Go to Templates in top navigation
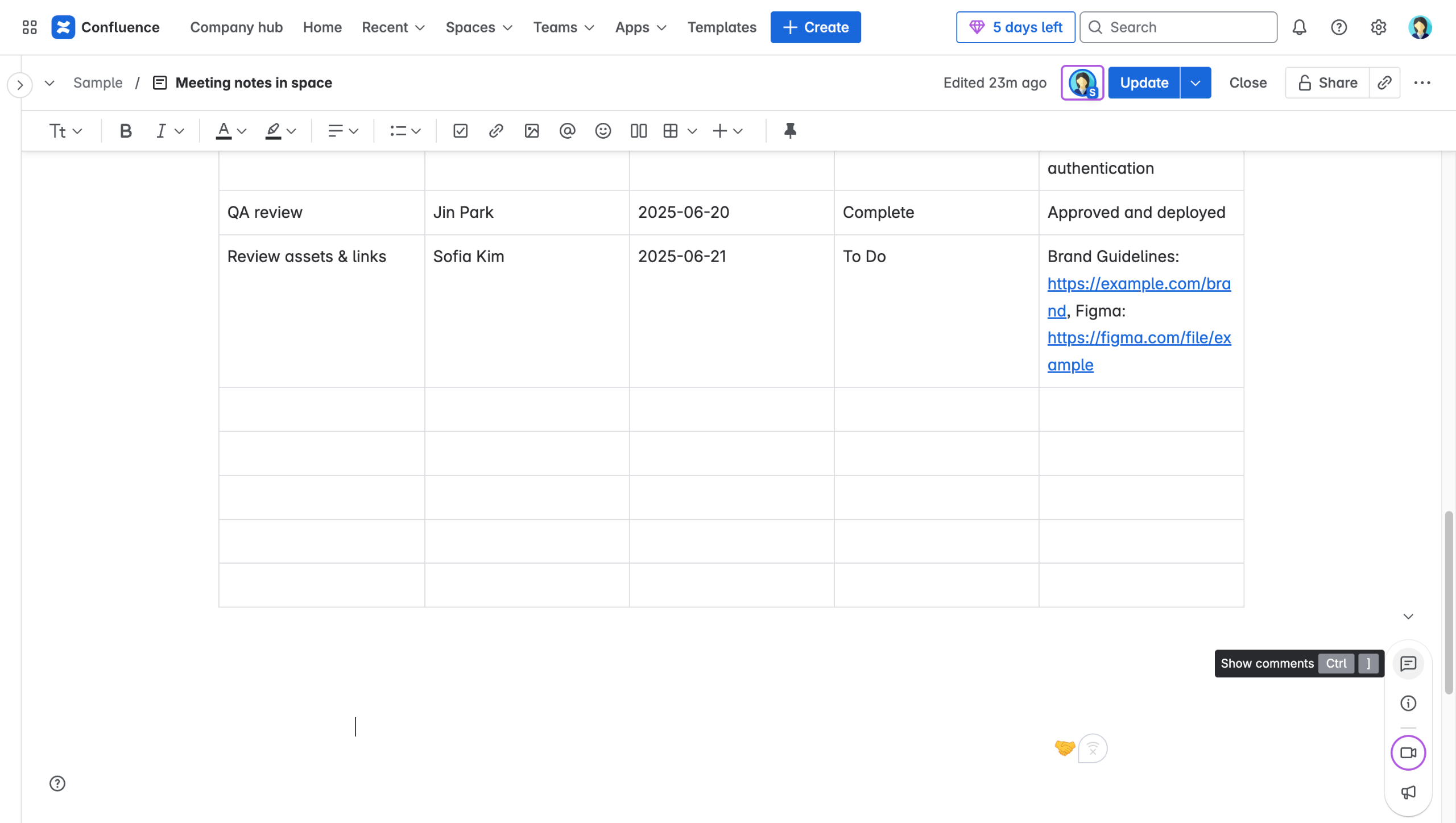 click(722, 27)
